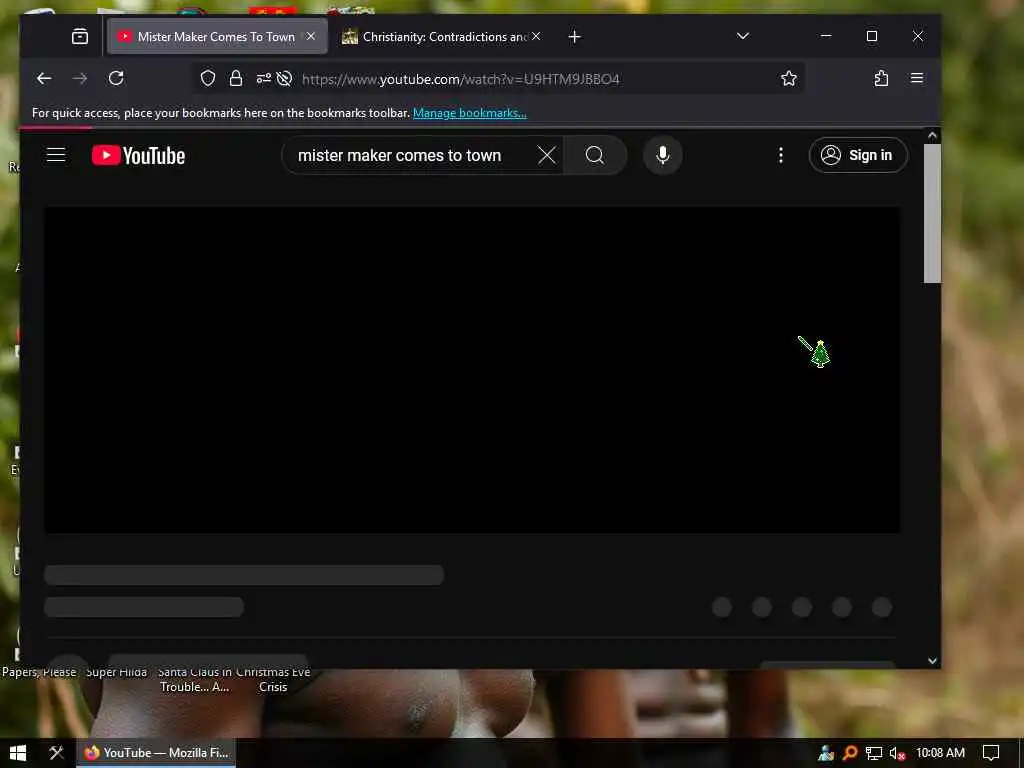
Task: Open Windows notification center
Action: click(991, 753)
